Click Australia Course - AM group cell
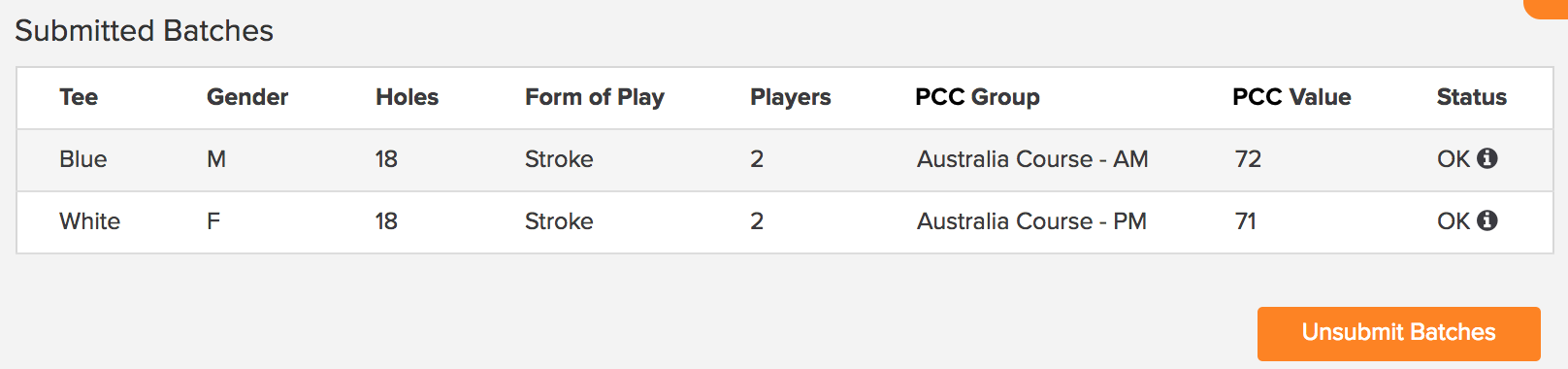The image size is (1568, 369). point(1032,159)
